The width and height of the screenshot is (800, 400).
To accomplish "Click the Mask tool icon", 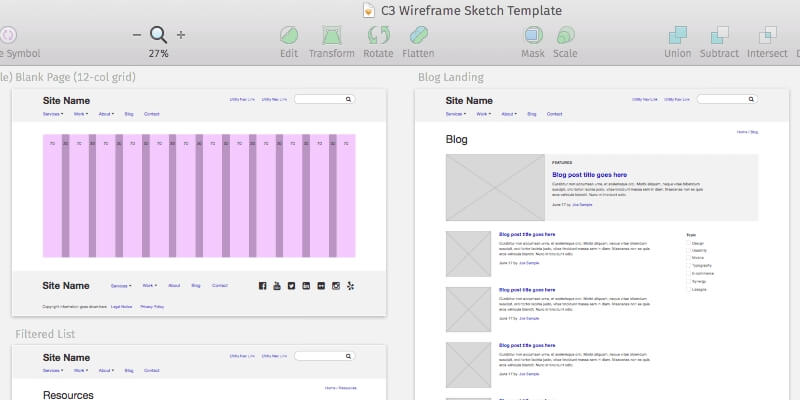I will 533,36.
